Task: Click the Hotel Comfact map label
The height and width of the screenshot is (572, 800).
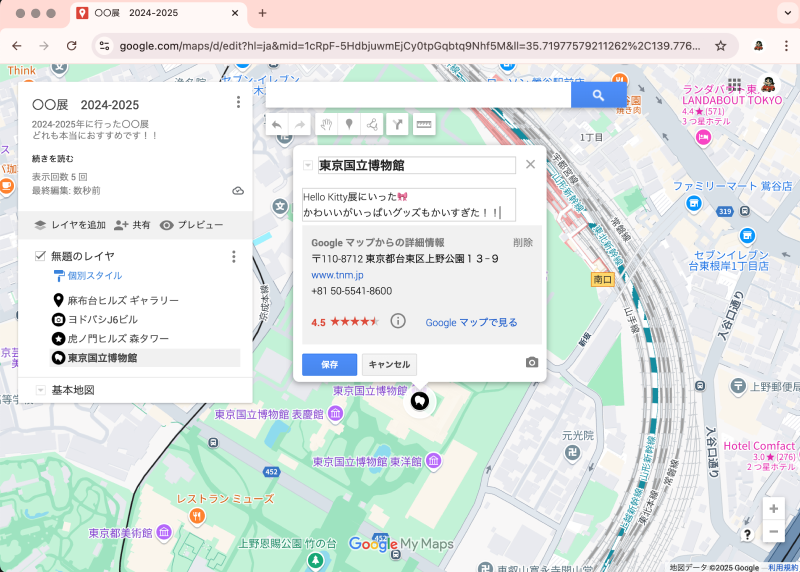Action: [759, 445]
